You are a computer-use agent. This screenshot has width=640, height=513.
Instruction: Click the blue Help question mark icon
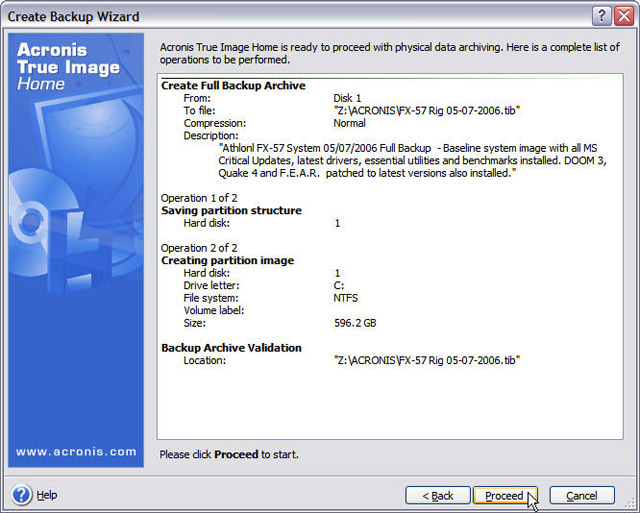point(21,495)
